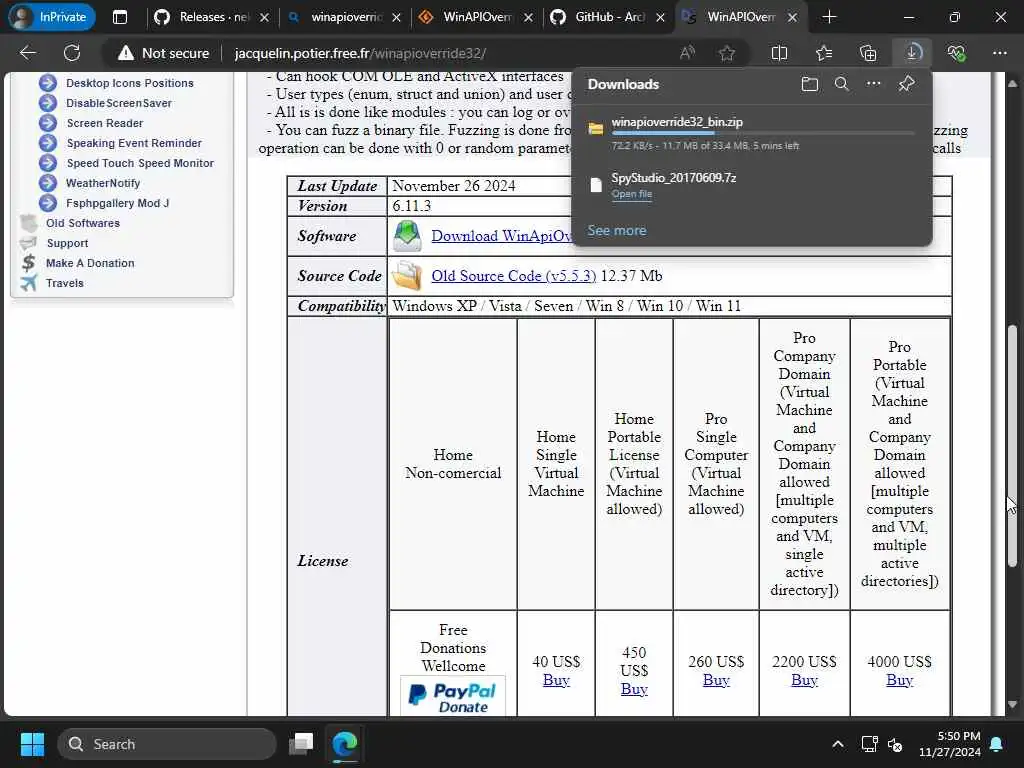The height and width of the screenshot is (768, 1024).
Task: Toggle the Downloads toolbar button
Action: [912, 54]
